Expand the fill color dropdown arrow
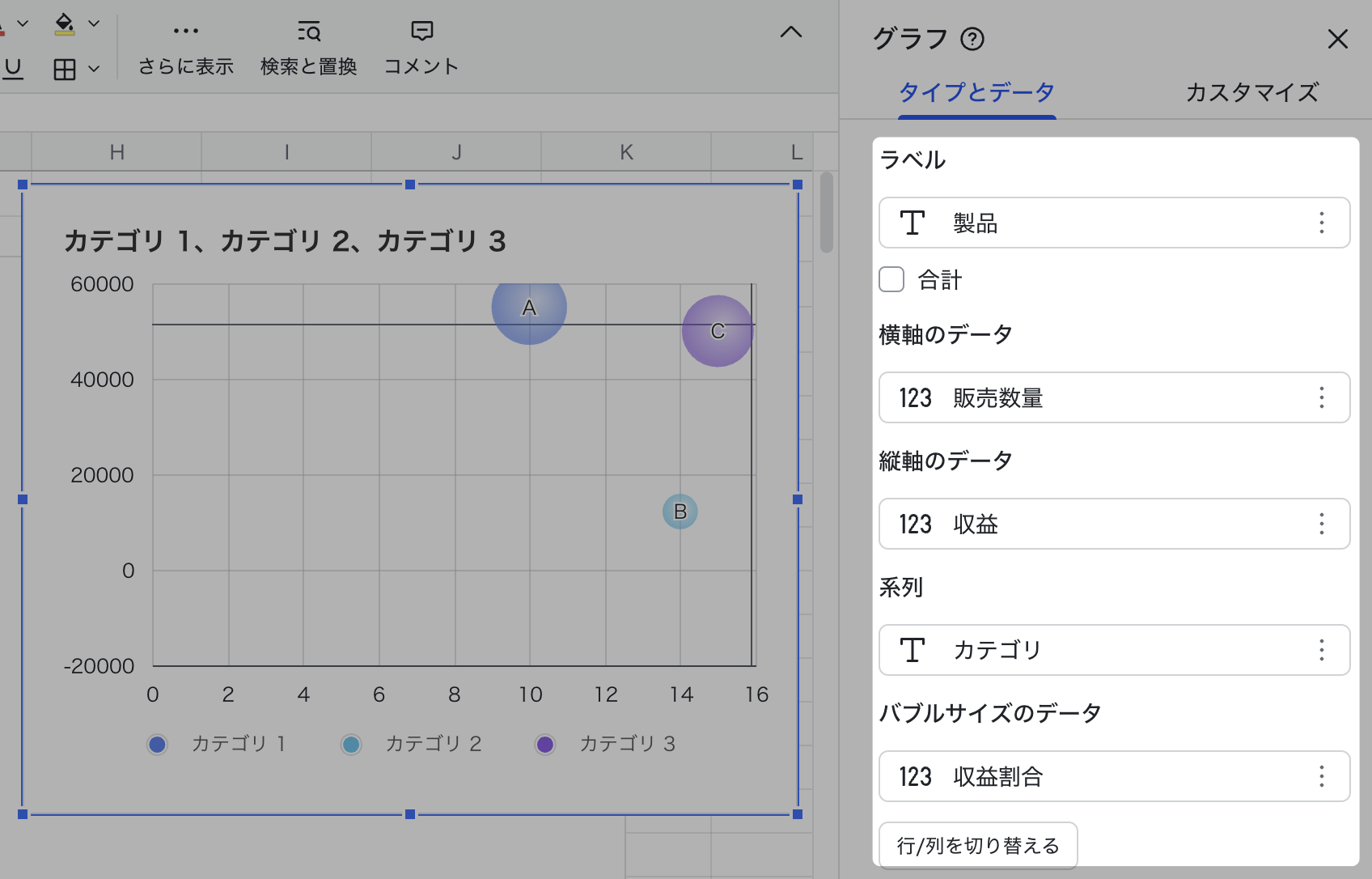The width and height of the screenshot is (1372, 879). [x=94, y=23]
